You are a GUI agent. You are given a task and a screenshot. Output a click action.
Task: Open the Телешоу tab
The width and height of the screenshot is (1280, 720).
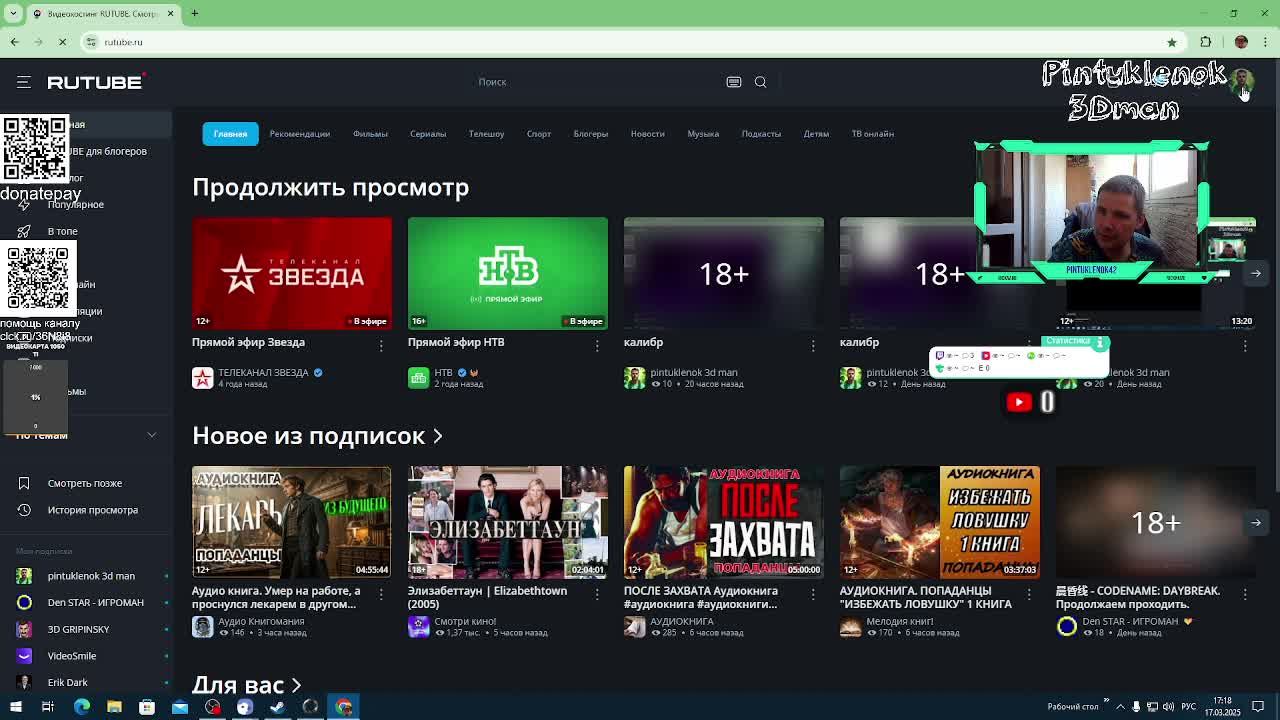click(x=486, y=133)
